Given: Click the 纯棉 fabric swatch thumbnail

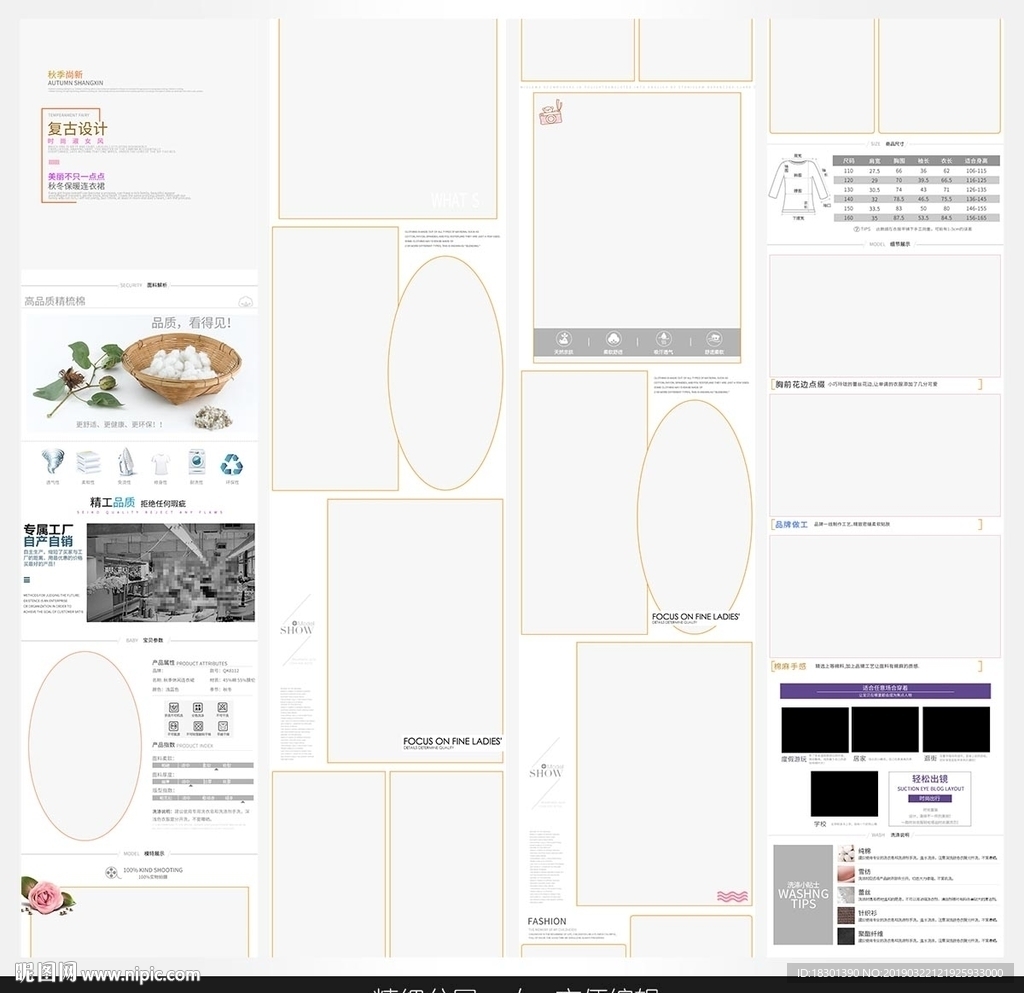Looking at the screenshot, I should pos(847,854).
